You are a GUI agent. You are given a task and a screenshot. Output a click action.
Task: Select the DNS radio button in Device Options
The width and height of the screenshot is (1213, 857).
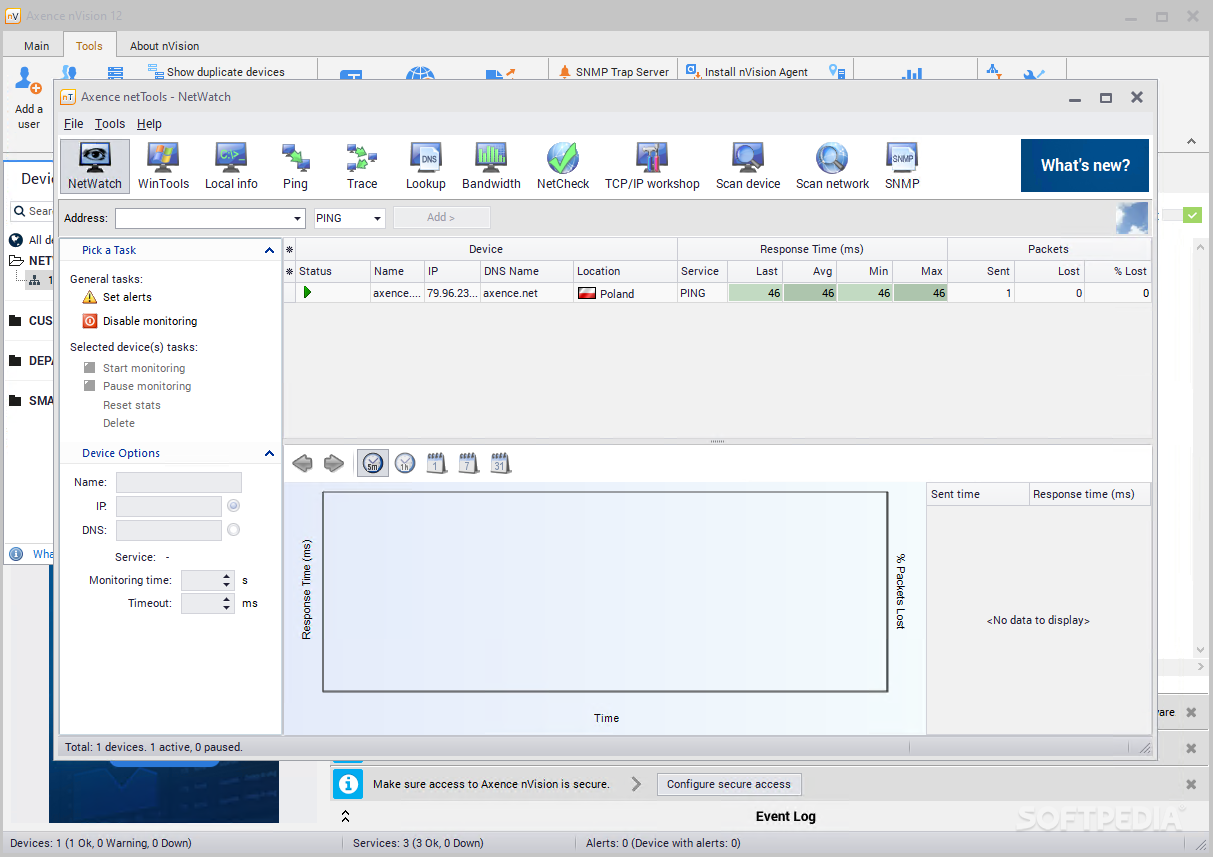pyautogui.click(x=233, y=530)
